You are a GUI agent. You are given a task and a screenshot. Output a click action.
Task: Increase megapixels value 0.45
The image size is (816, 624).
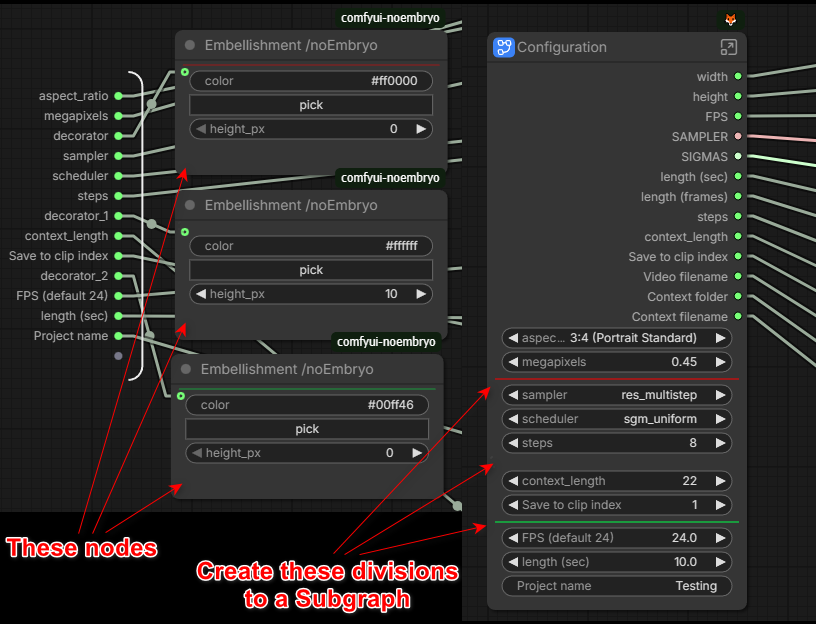click(720, 362)
